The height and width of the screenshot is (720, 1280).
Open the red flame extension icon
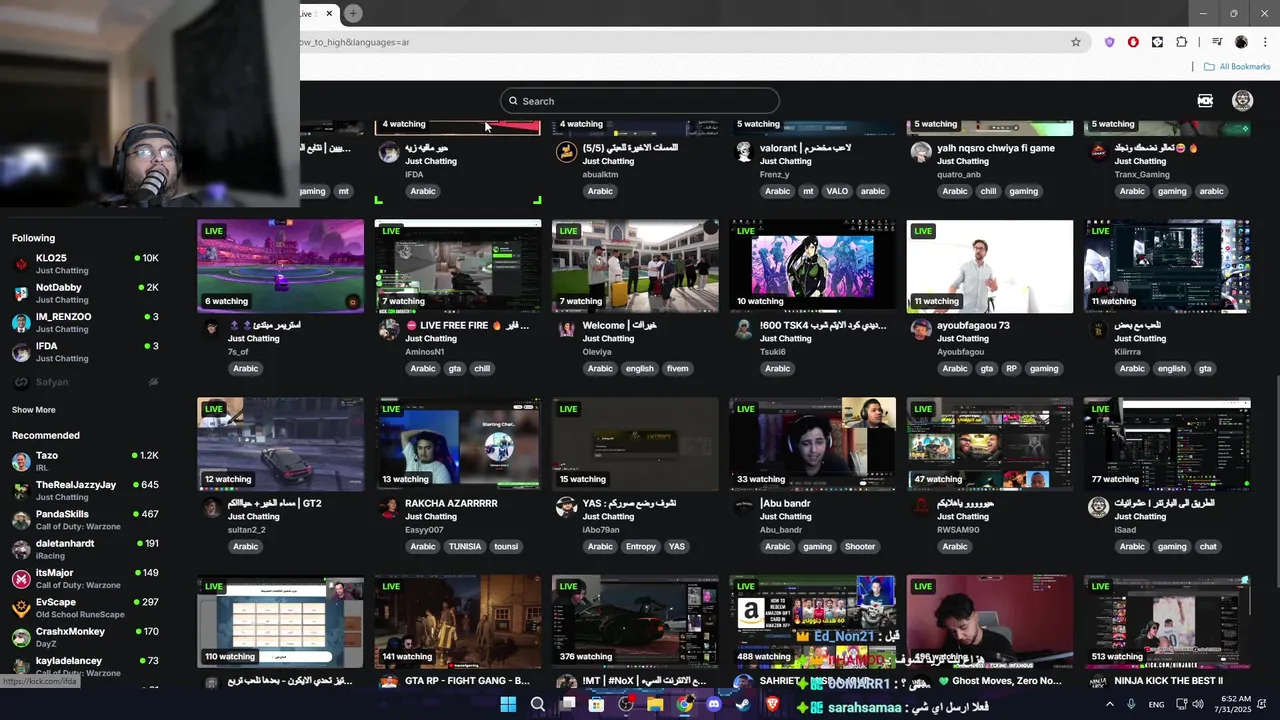click(x=1133, y=42)
